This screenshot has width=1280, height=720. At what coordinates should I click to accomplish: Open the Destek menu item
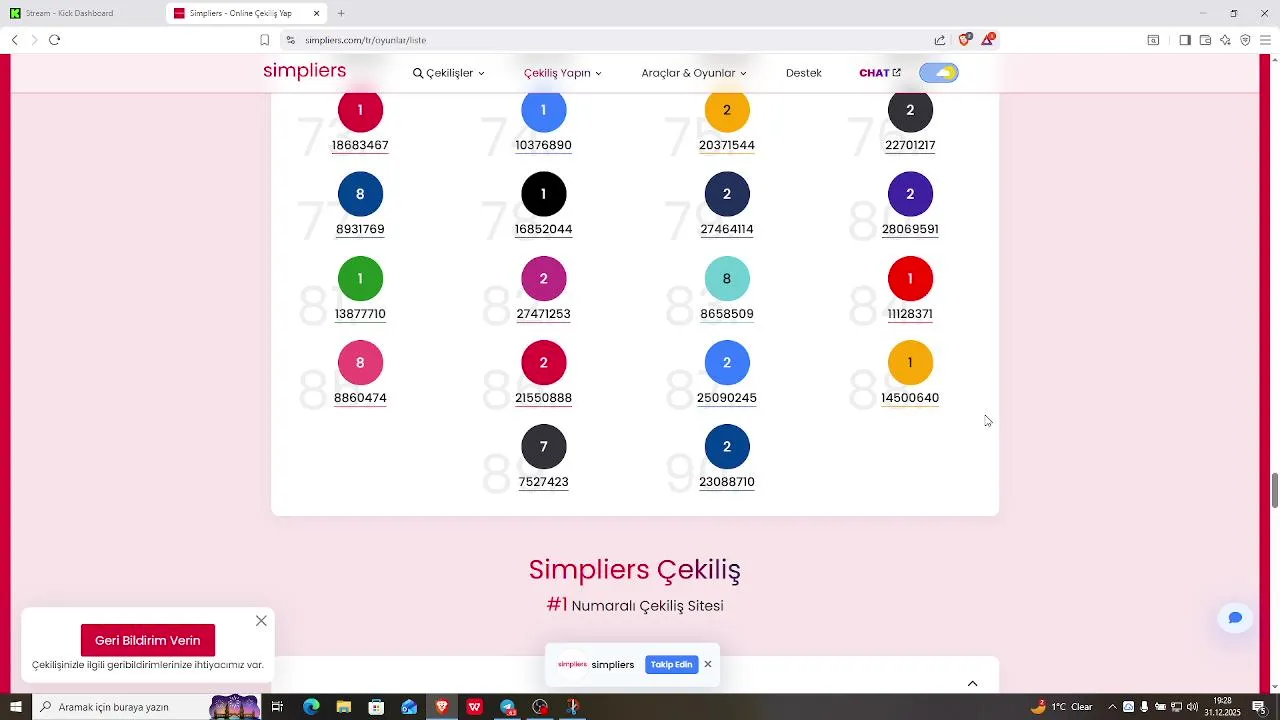click(804, 73)
